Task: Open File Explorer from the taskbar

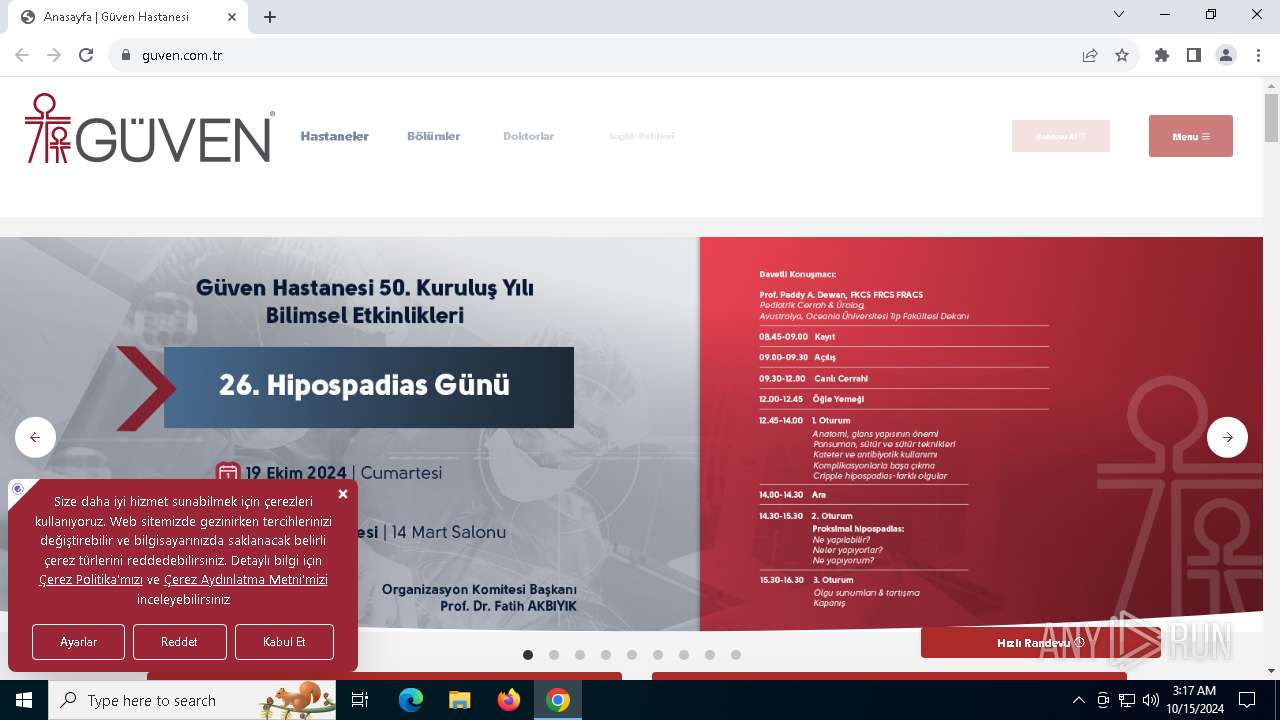Action: (x=459, y=700)
